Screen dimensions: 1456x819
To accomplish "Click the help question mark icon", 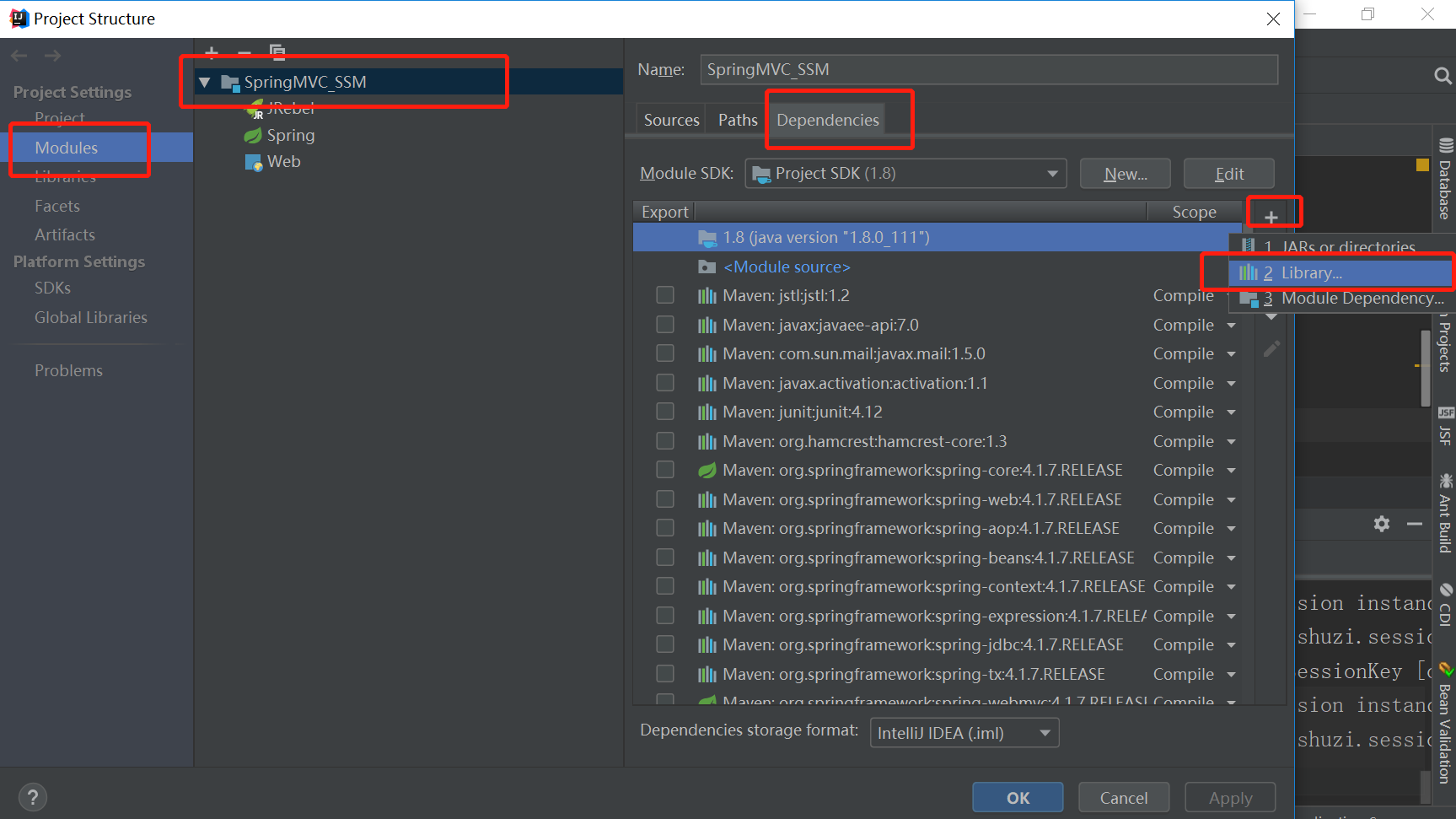I will [33, 797].
